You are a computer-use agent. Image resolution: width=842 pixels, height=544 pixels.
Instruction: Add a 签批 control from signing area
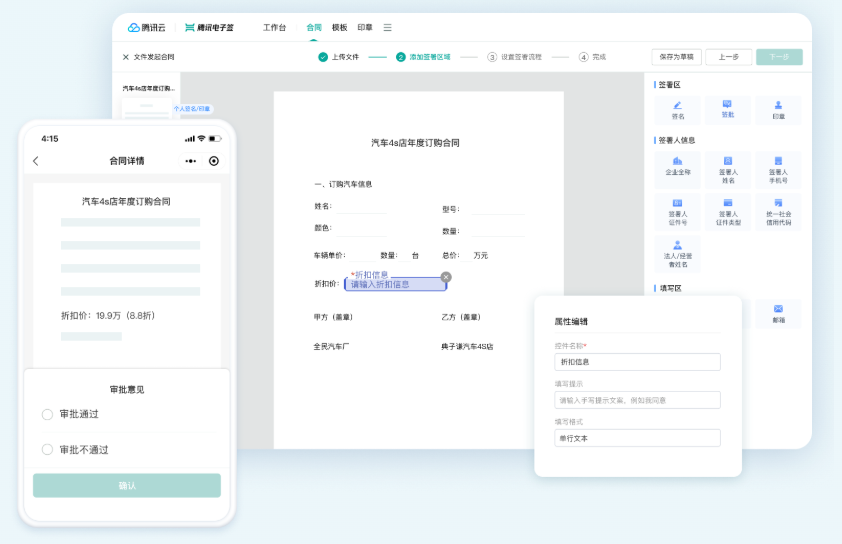728,110
